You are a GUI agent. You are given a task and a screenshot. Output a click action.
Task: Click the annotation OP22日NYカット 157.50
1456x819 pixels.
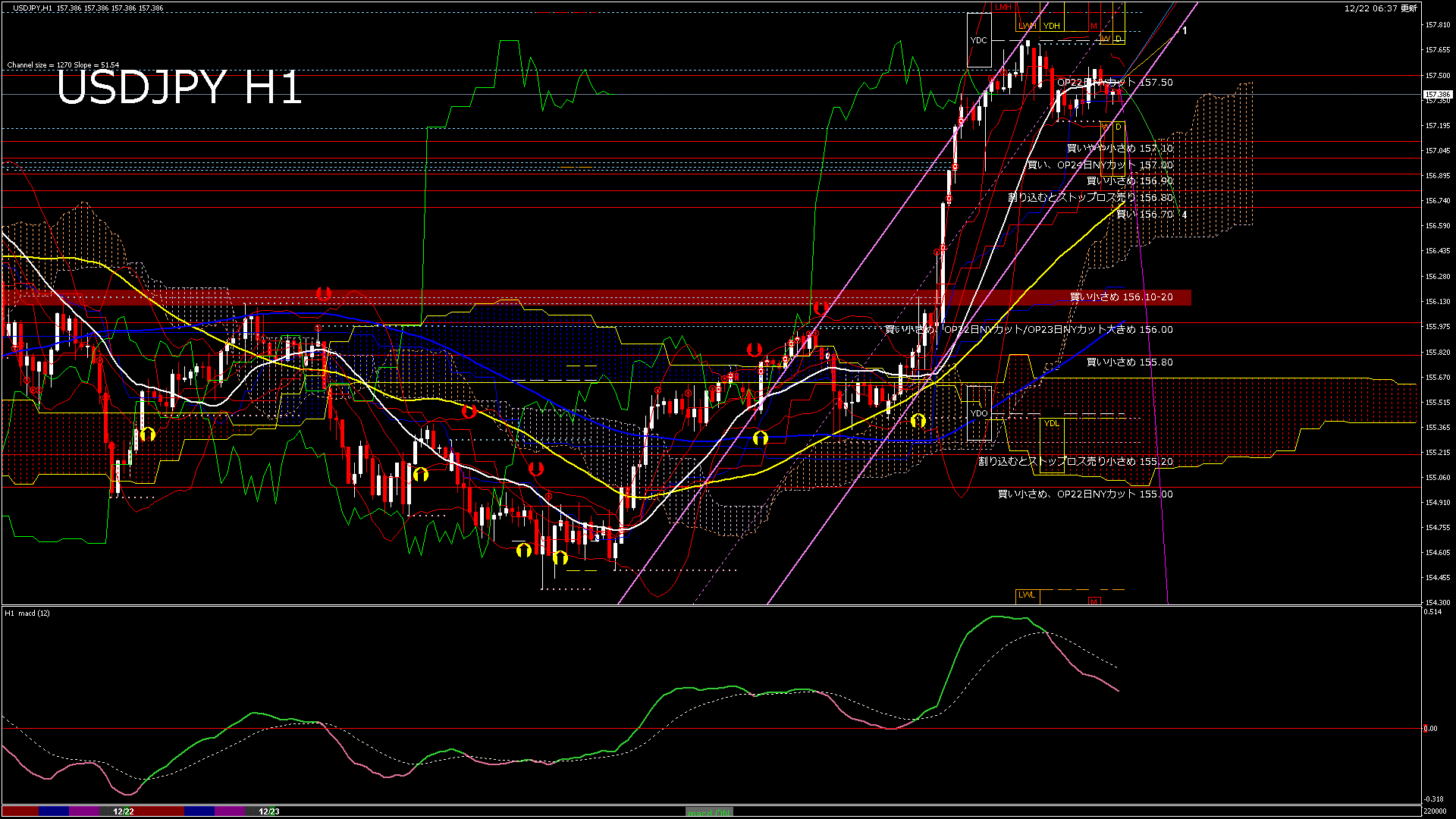tap(1113, 82)
